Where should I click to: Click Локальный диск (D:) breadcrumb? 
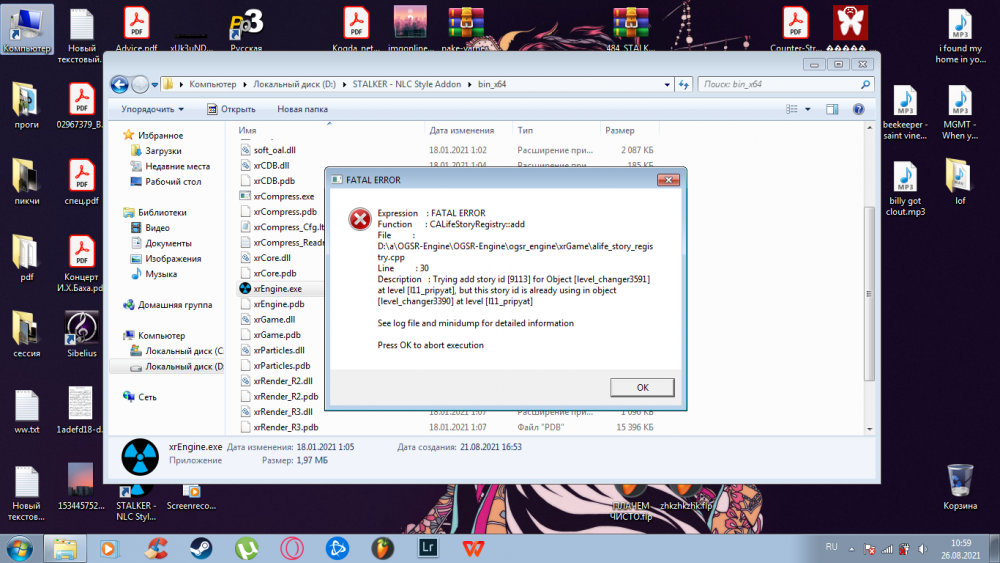[294, 84]
